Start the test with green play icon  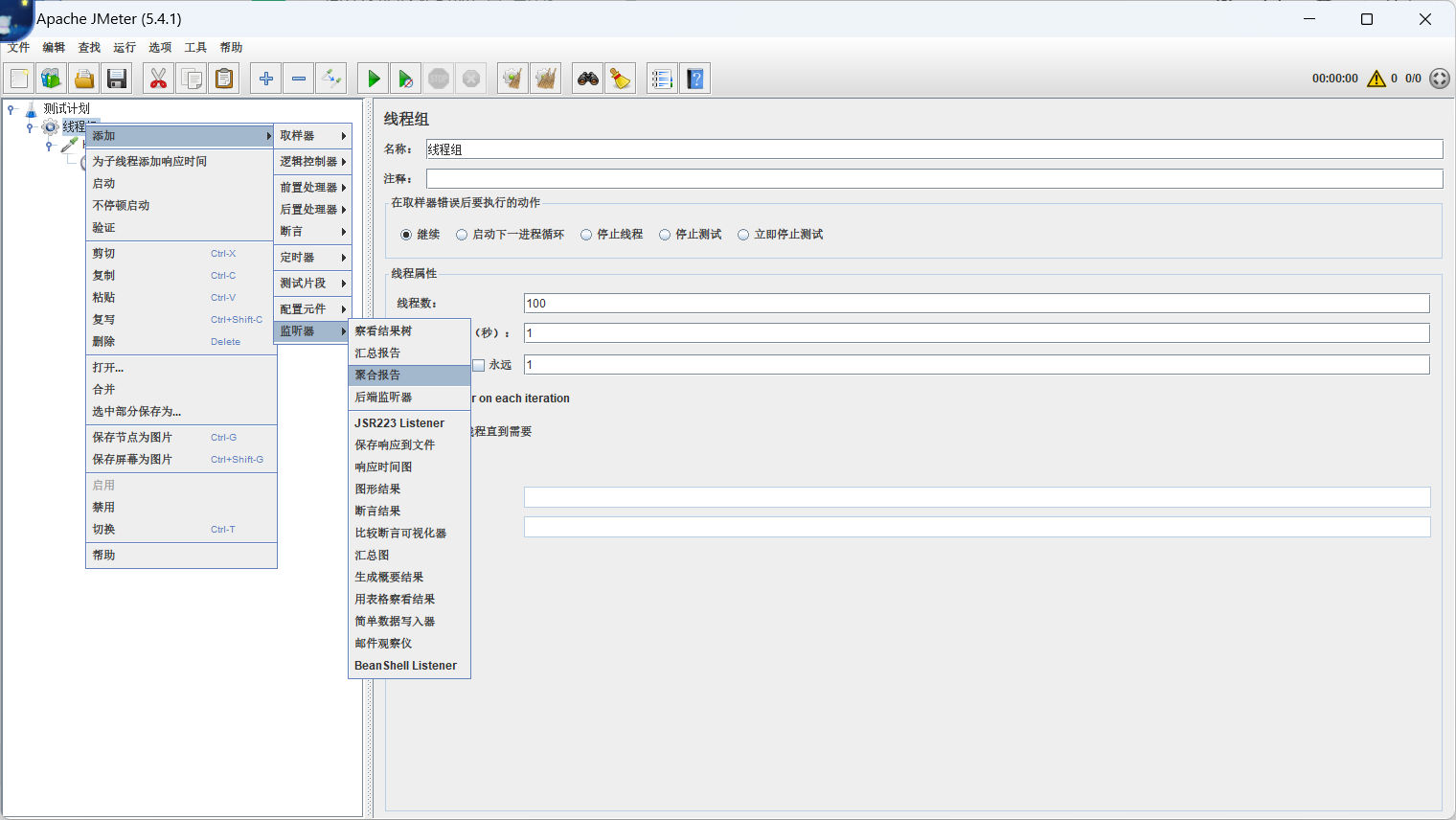point(374,79)
